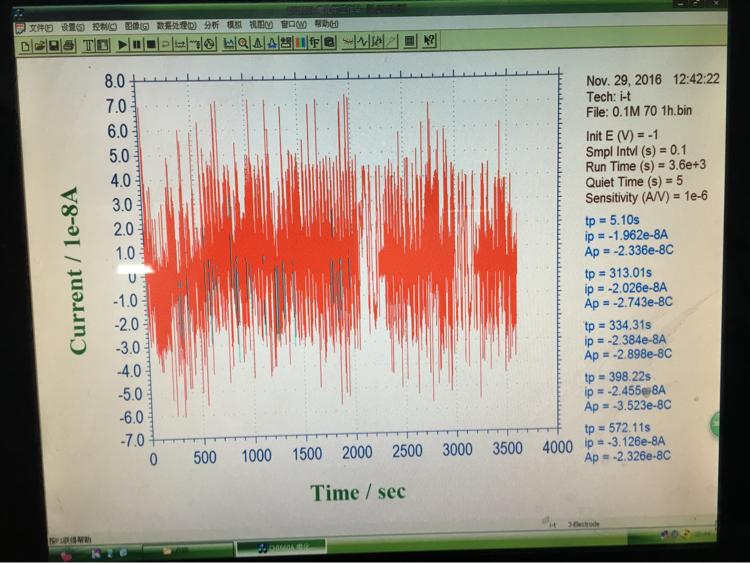This screenshot has width=750, height=563.
Task: Open Technique selection (T icon)
Action: tap(88, 45)
